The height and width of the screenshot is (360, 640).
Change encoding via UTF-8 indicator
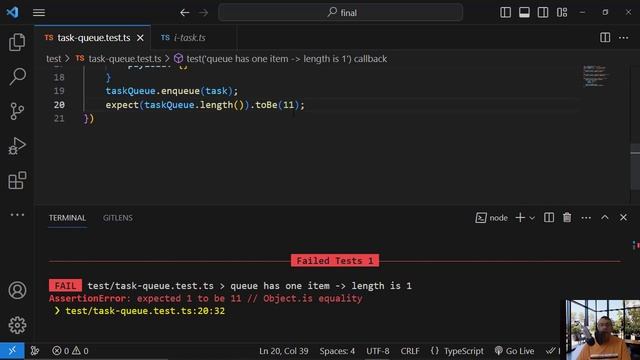pos(378,351)
